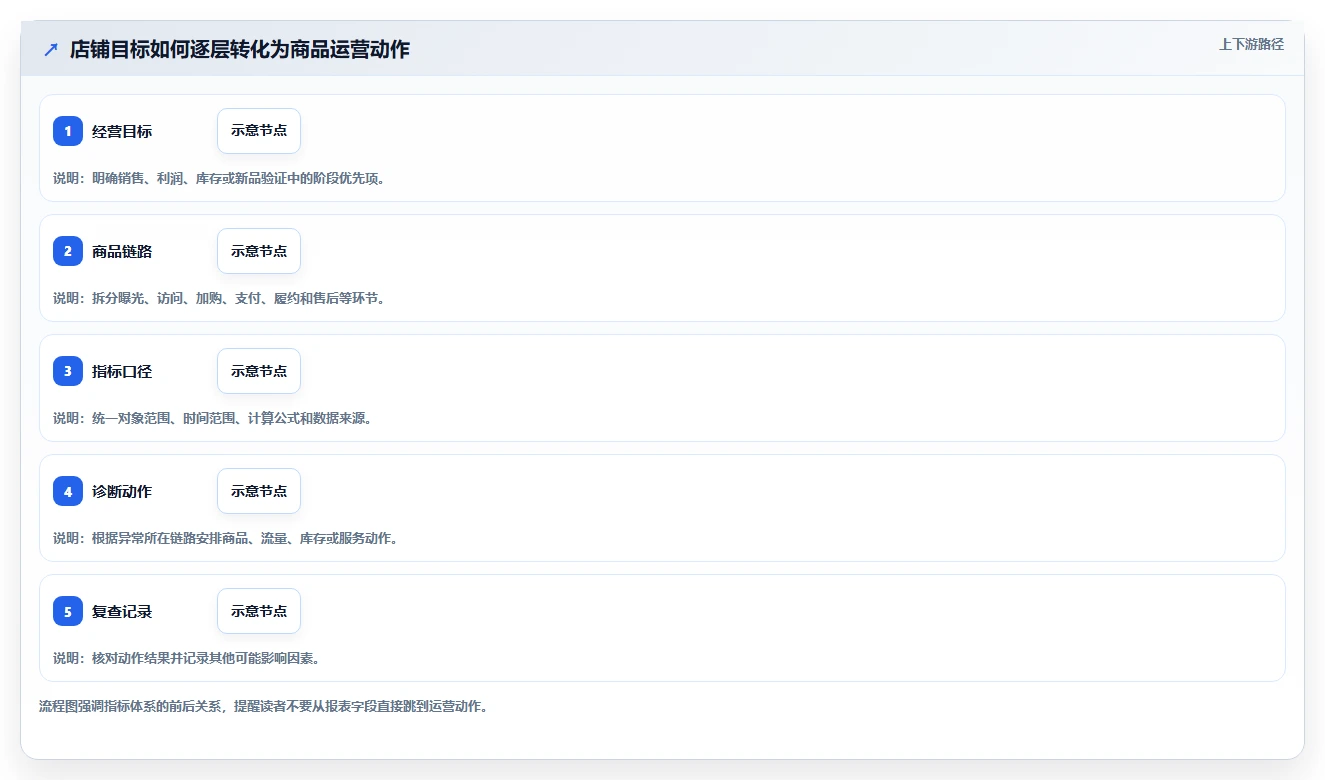Viewport: 1325px width, 780px height.
Task: Click description 根据异常所在链路安排商品
Action: coord(226,538)
